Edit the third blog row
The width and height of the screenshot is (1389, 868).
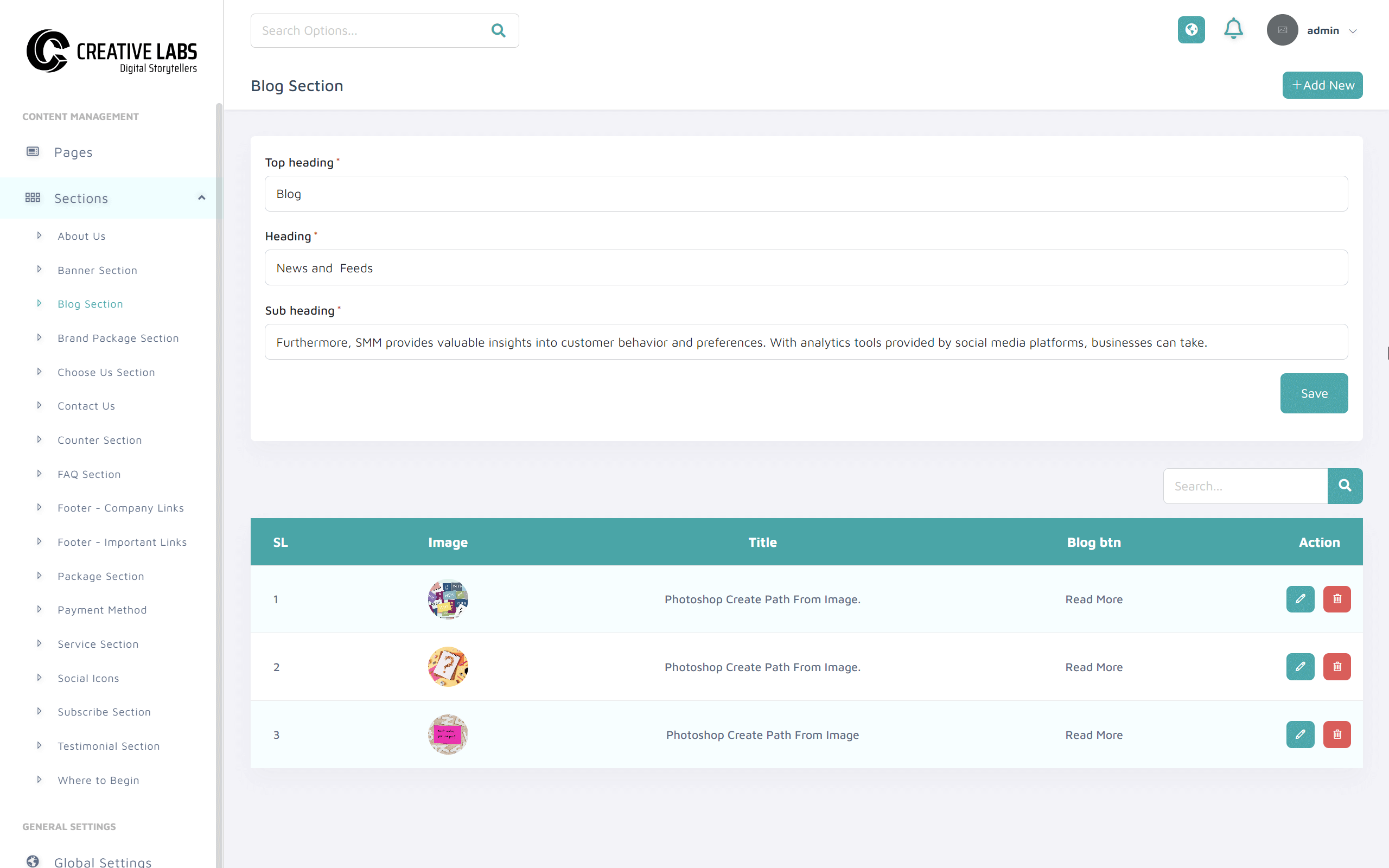[1299, 734]
